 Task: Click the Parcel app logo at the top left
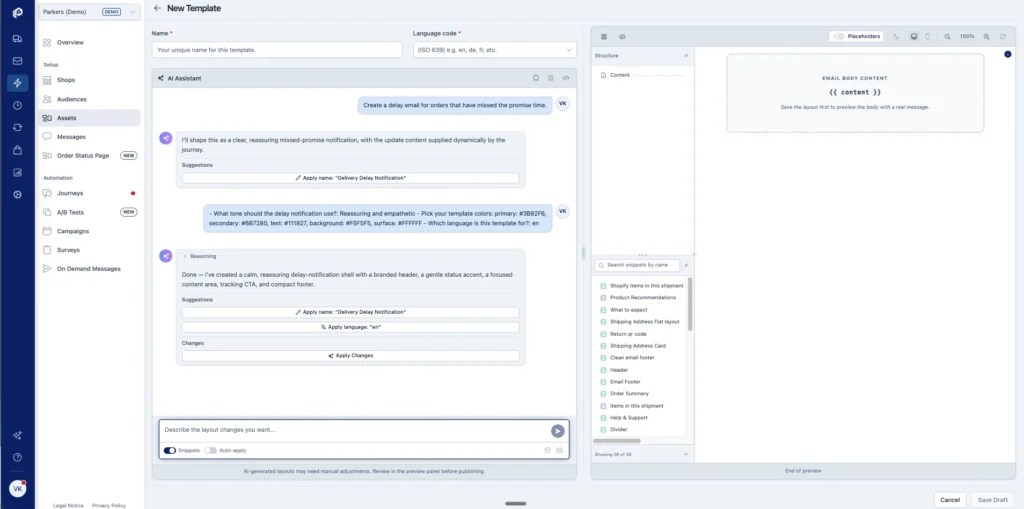coord(18,12)
